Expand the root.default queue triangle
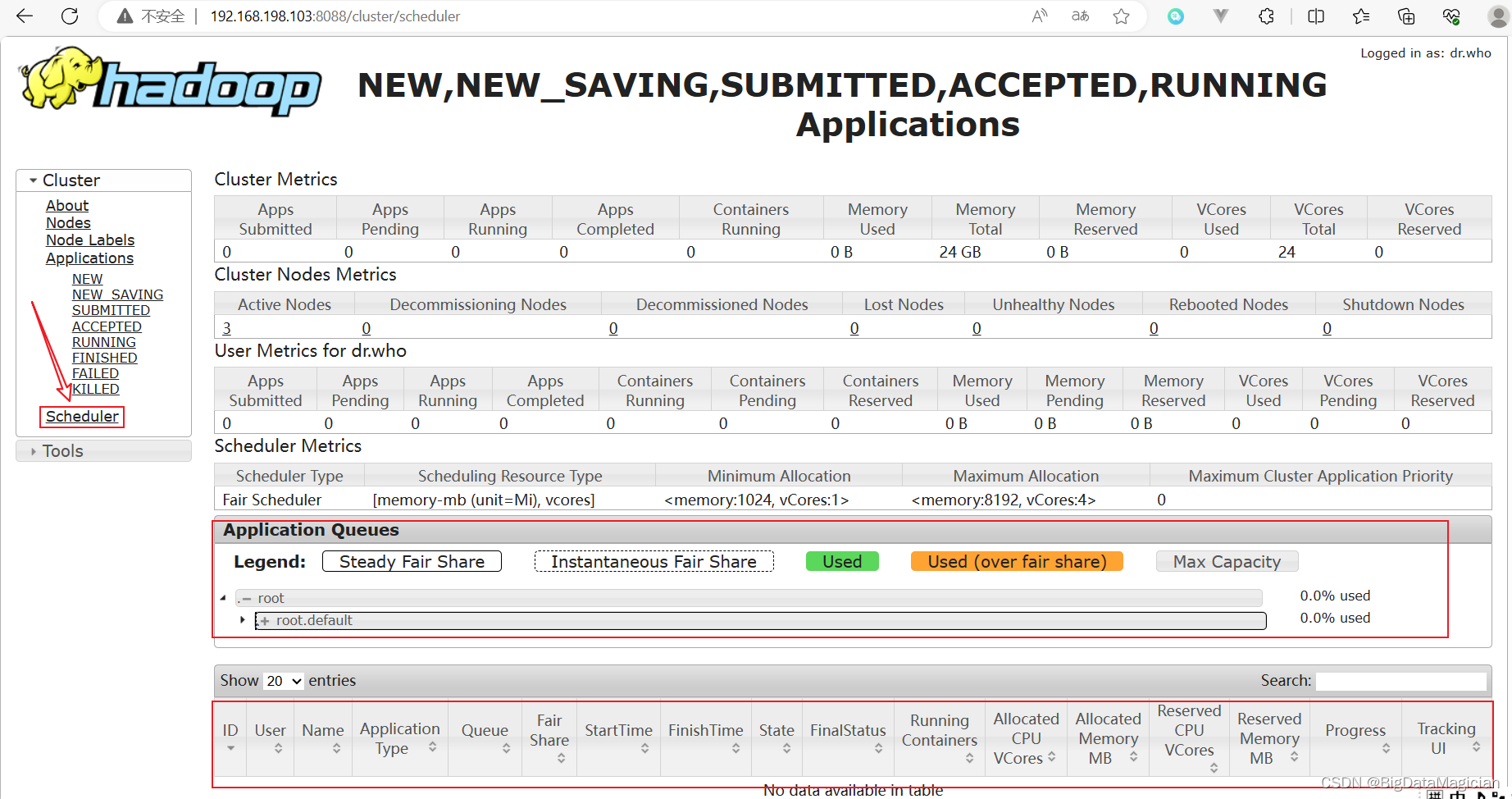 click(x=243, y=619)
